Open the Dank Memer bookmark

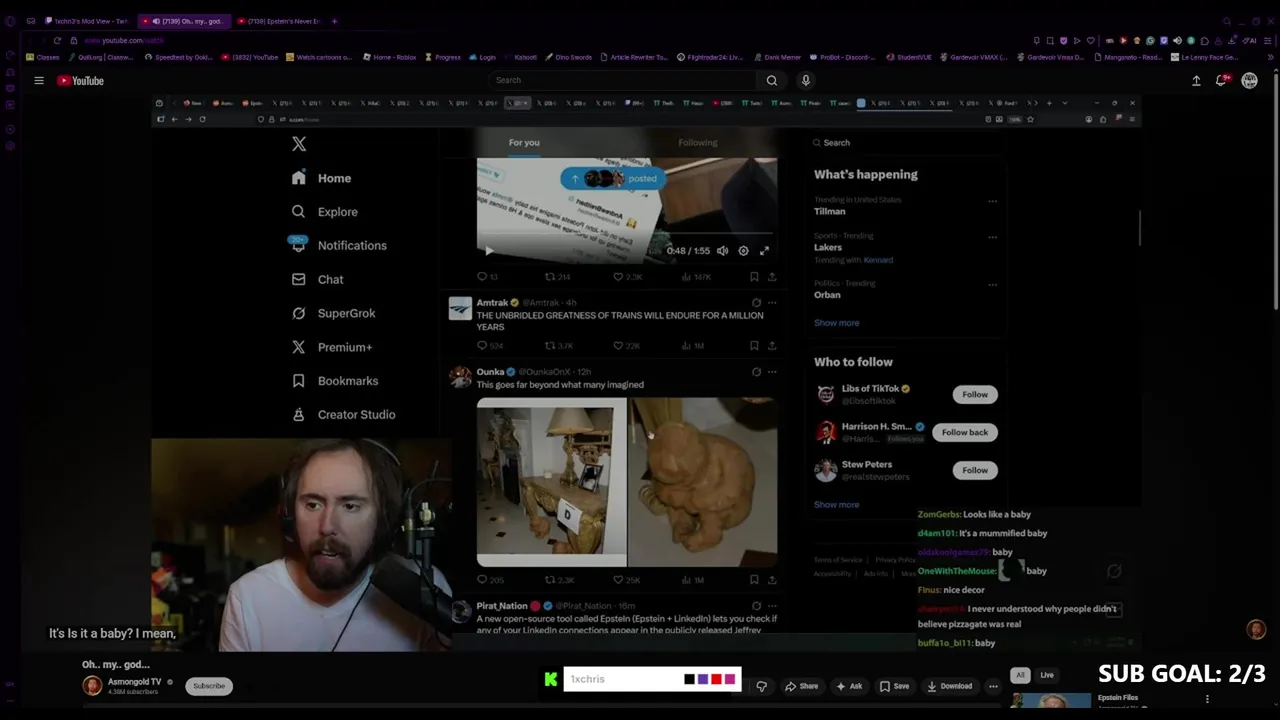[776, 57]
